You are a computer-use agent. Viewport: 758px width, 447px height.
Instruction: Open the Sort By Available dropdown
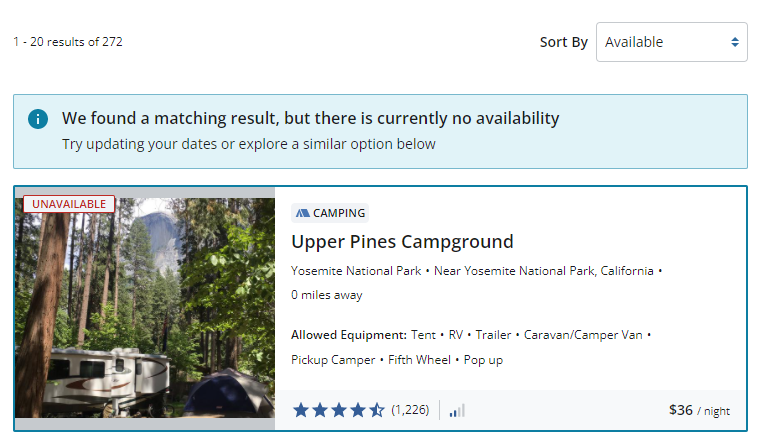click(671, 42)
